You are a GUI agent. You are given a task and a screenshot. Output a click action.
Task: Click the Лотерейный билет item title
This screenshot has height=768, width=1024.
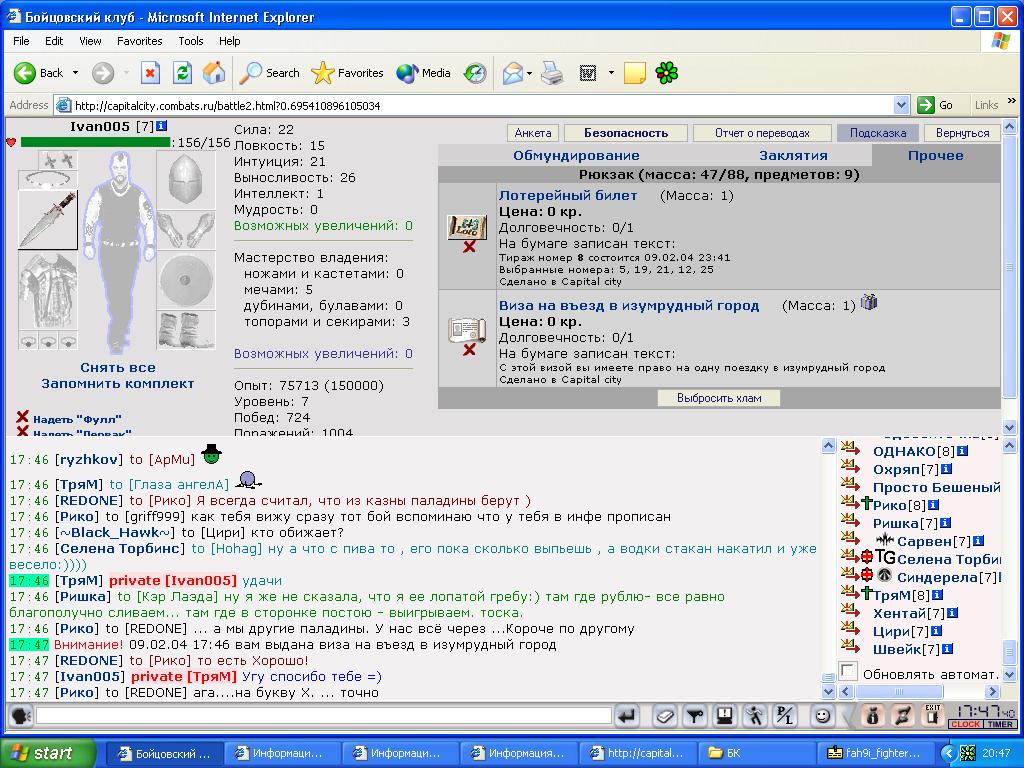568,195
